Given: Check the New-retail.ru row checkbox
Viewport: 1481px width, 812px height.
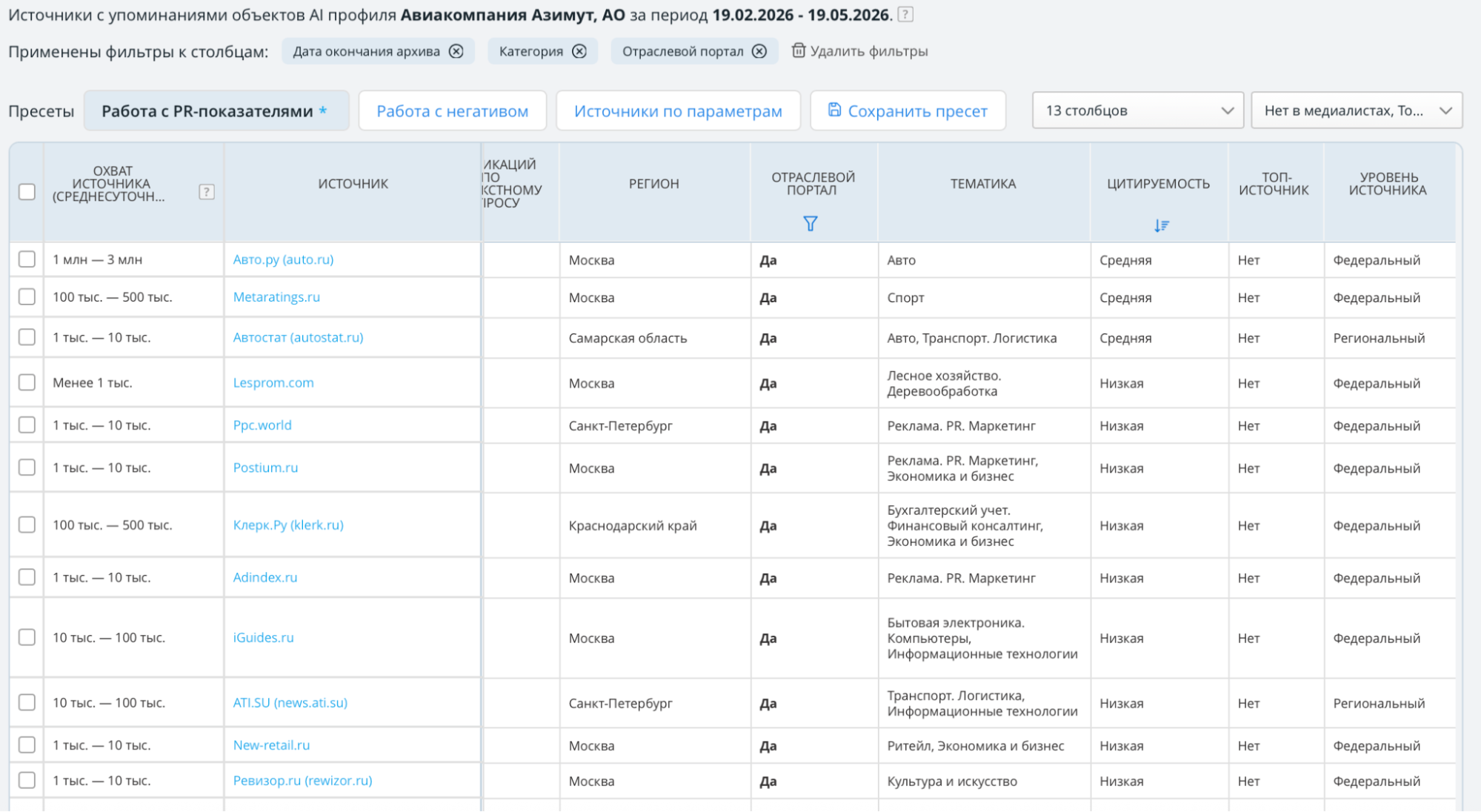Looking at the screenshot, I should pos(27,745).
